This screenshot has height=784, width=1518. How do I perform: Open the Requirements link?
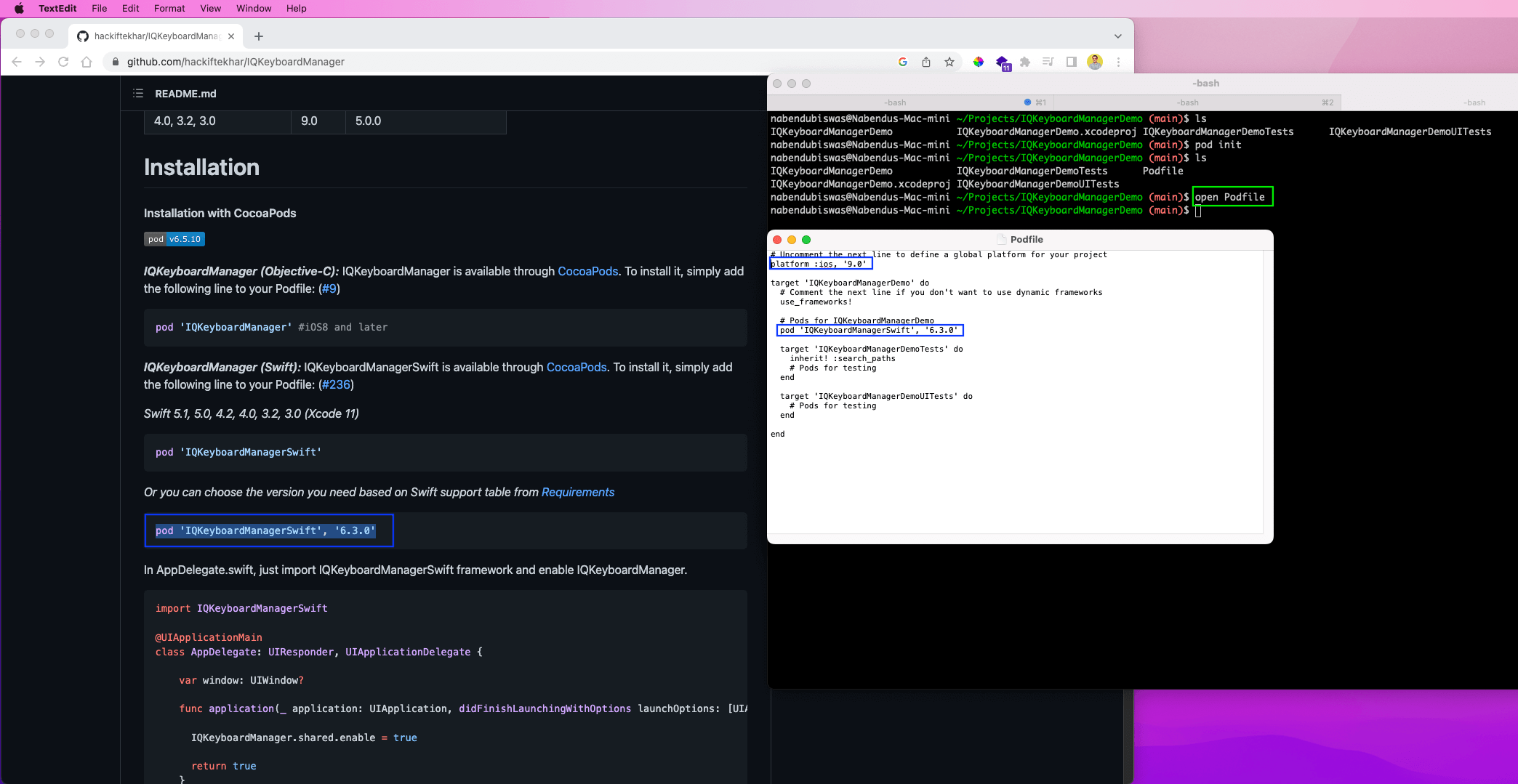pos(577,492)
